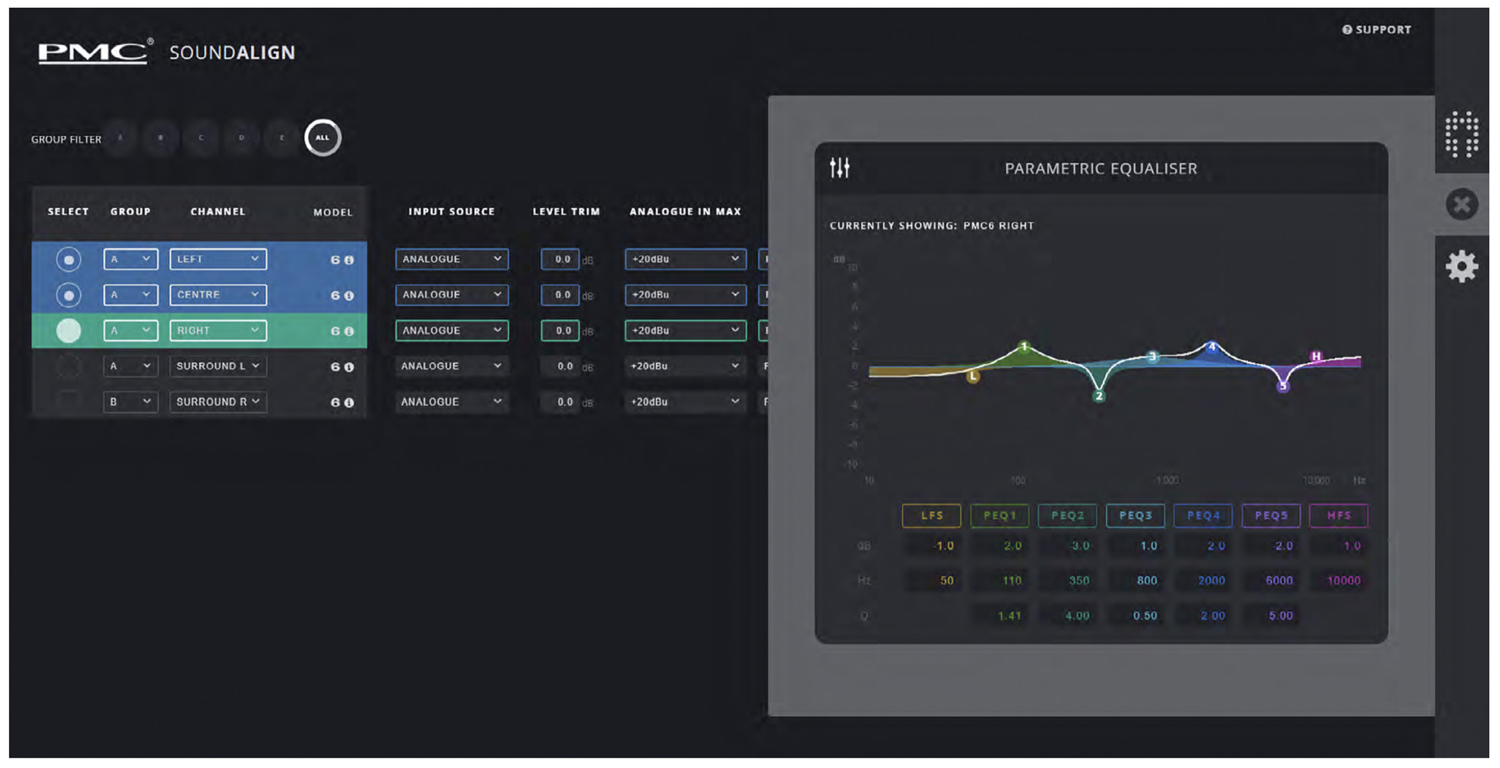Show ALL groups in group filter
Image resolution: width=1500 pixels, height=768 pixels.
pos(322,138)
